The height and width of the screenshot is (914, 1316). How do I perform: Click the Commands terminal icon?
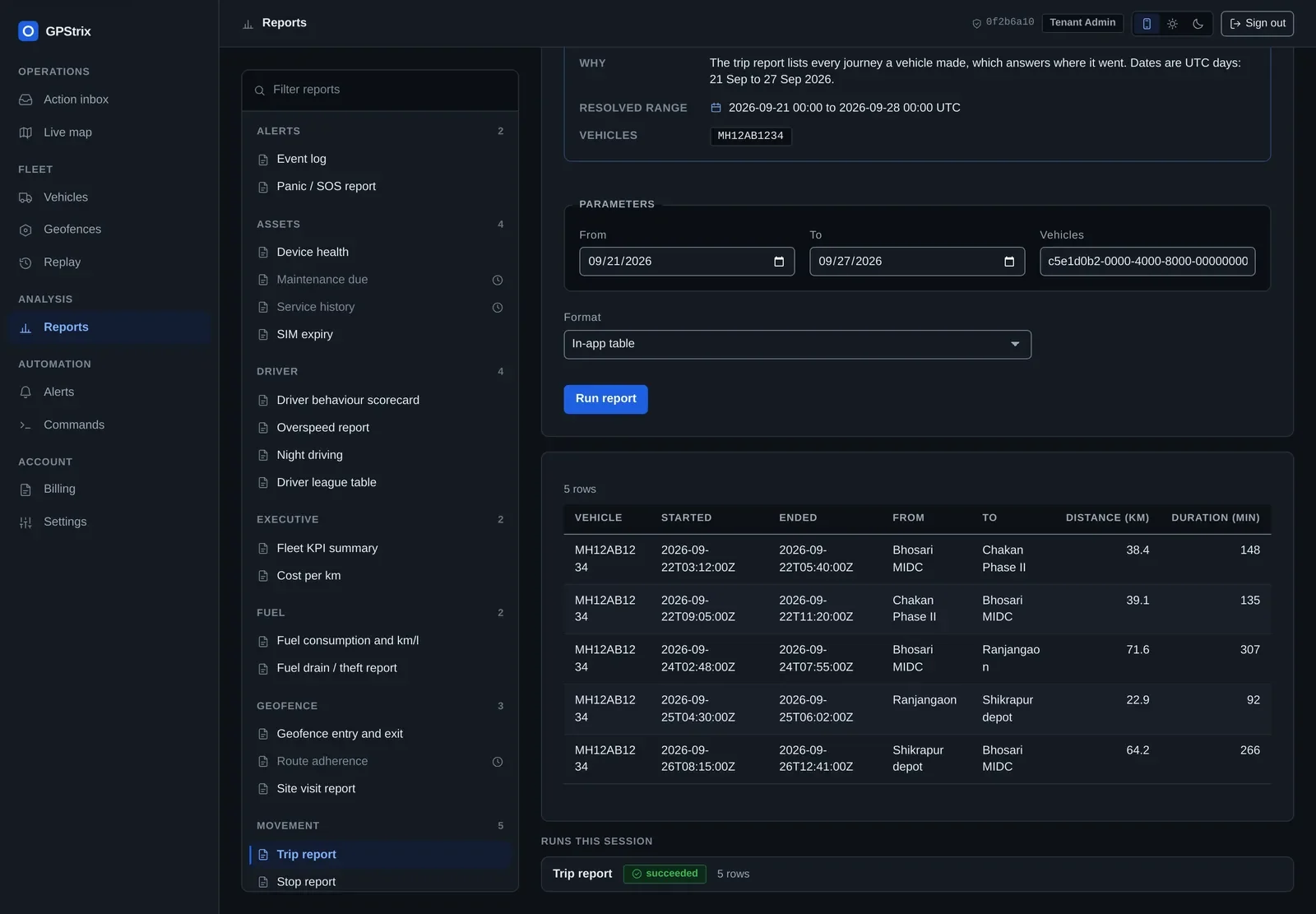(25, 425)
